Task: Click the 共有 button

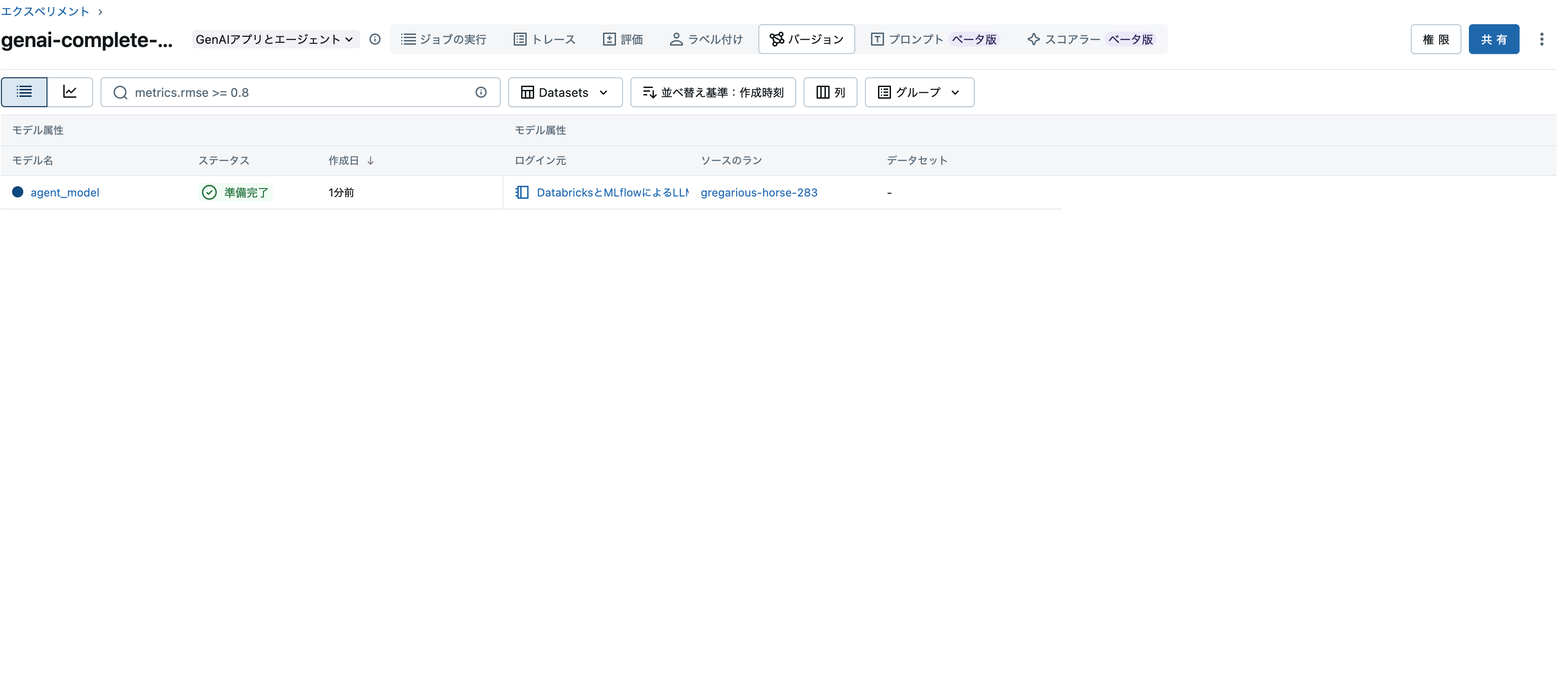Action: point(1494,39)
